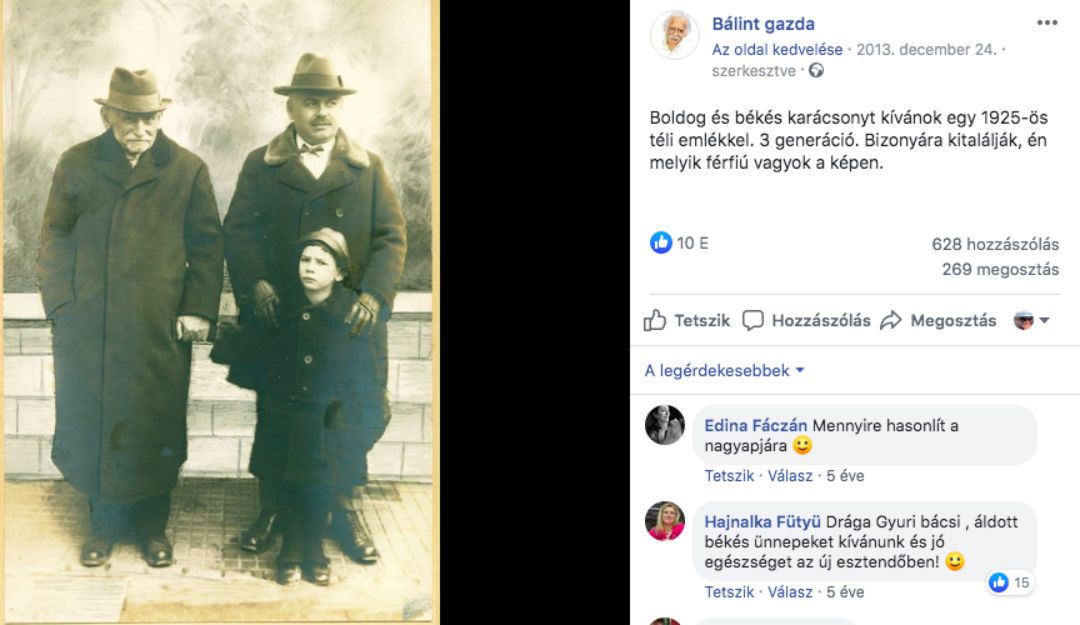Click the Az oldal kedvelése link
The image size is (1080, 625).
click(777, 50)
